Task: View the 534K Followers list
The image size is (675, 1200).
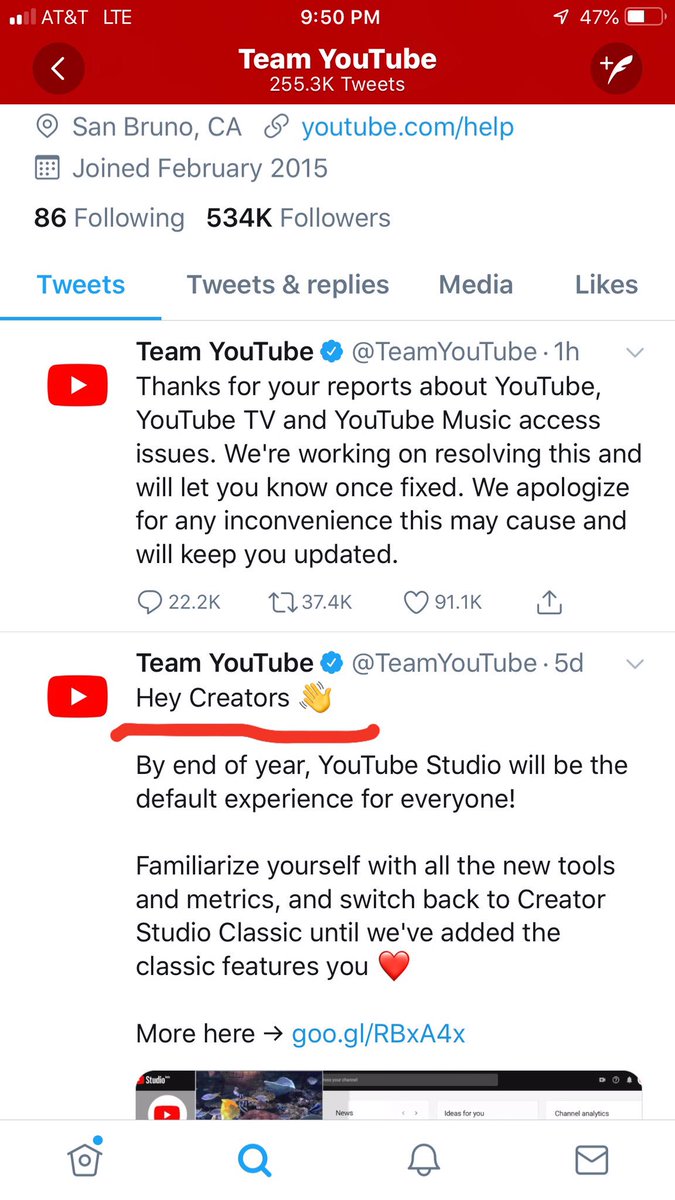Action: click(298, 218)
